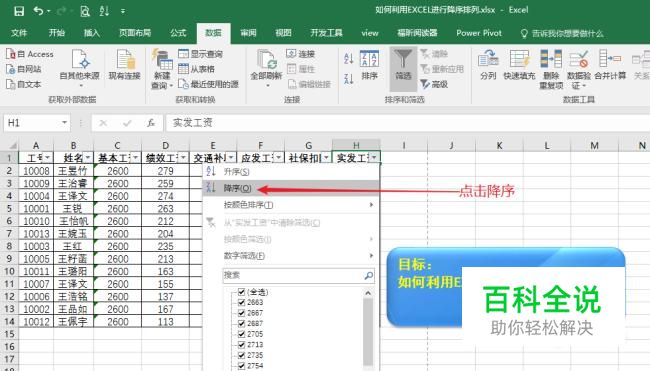Open the Name Box dropdown arrow
Screen dimensions: 650x371
coord(64,123)
